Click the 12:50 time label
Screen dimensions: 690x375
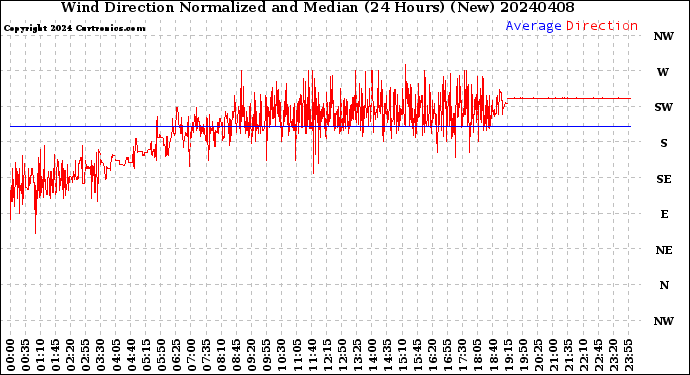coord(342,355)
